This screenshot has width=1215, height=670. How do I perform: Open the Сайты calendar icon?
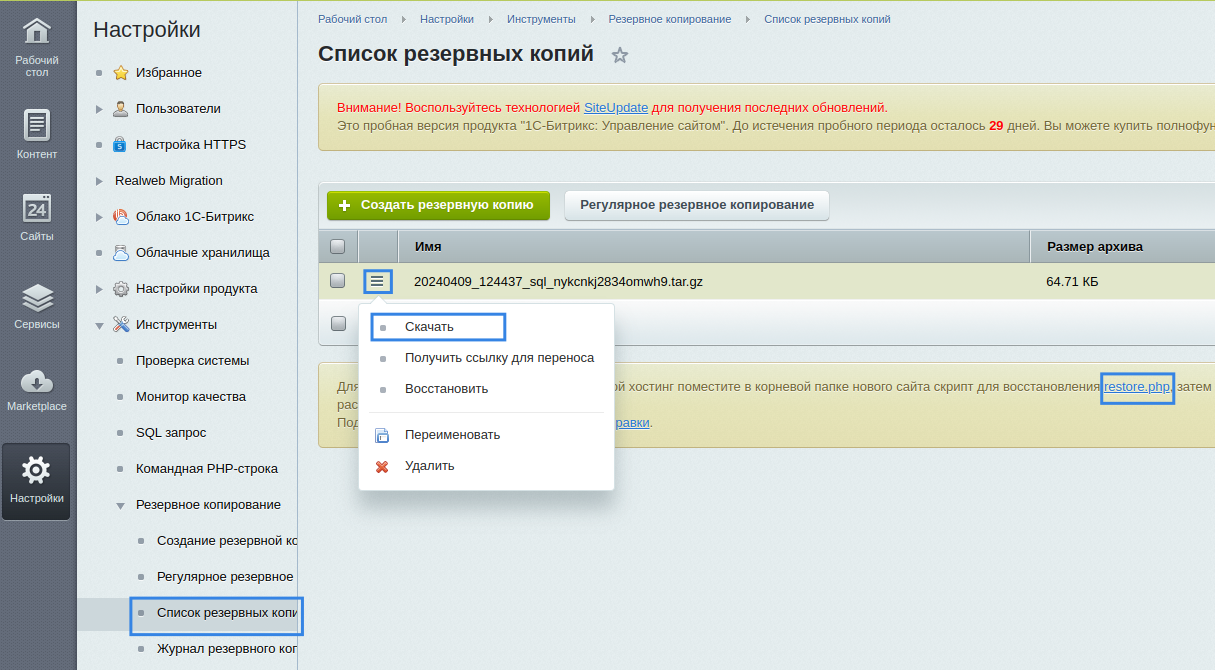click(x=37, y=208)
